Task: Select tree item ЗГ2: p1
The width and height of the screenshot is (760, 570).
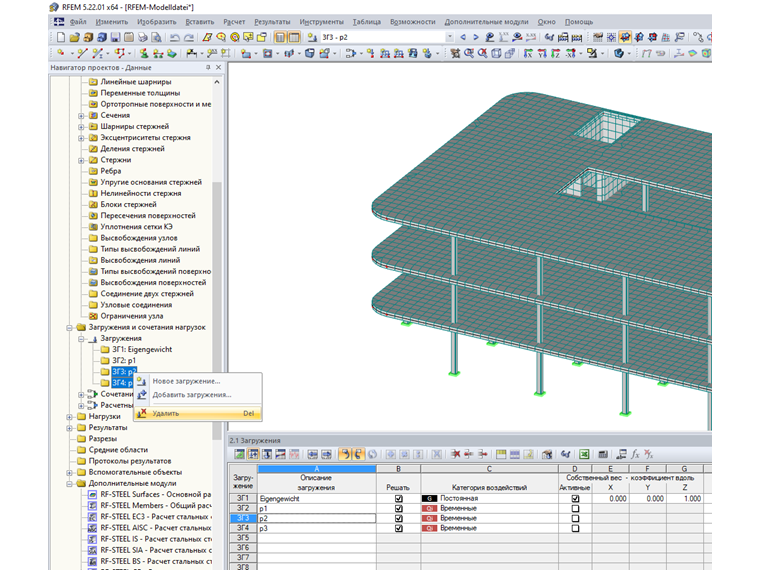Action: (x=124, y=360)
